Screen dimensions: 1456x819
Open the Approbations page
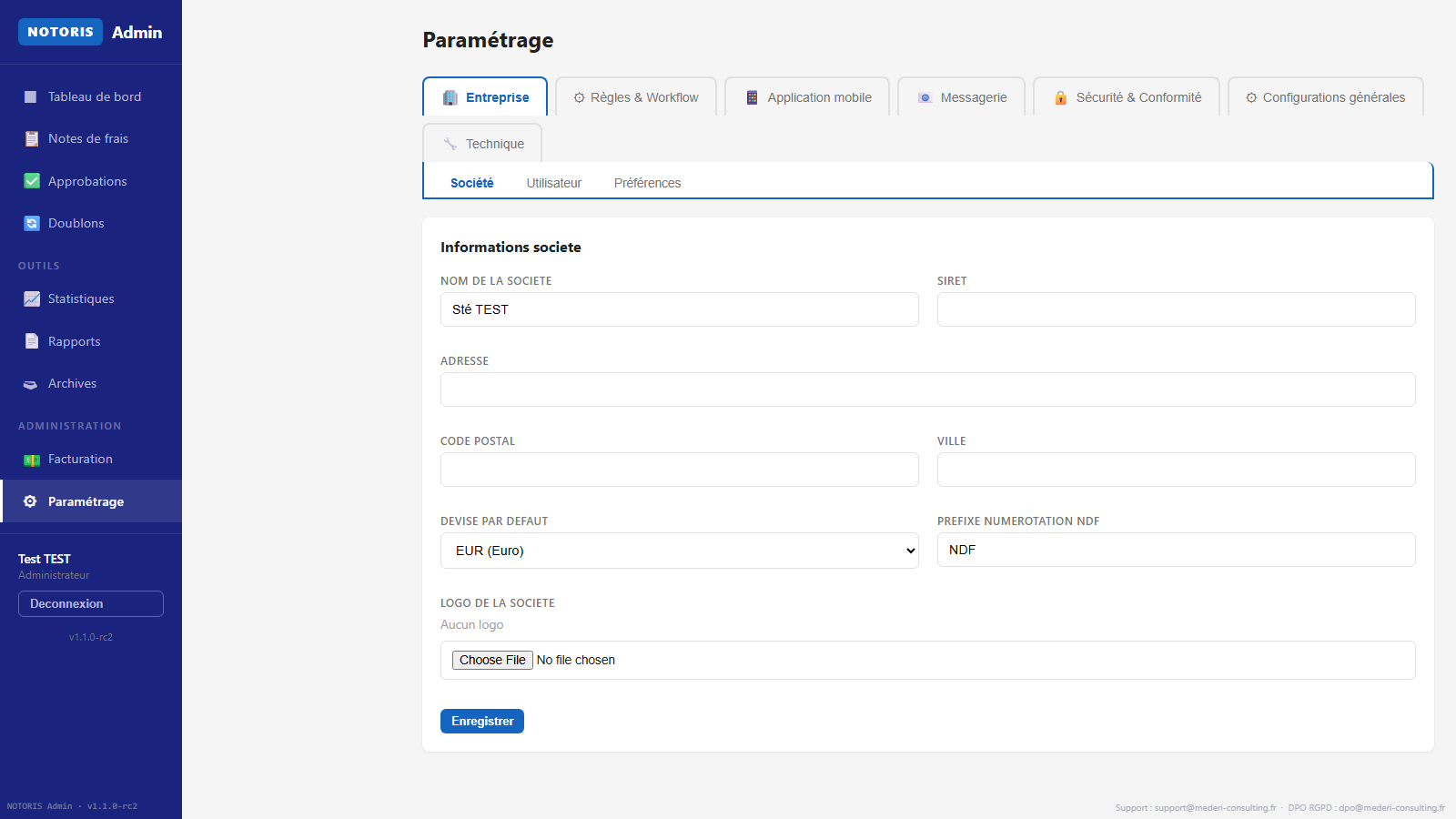tap(91, 181)
